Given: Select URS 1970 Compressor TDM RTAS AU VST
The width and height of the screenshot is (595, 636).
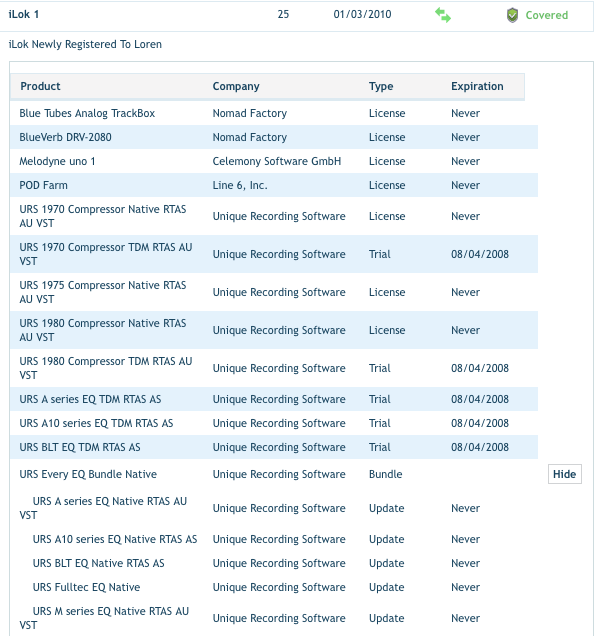Looking at the screenshot, I should (x=105, y=254).
